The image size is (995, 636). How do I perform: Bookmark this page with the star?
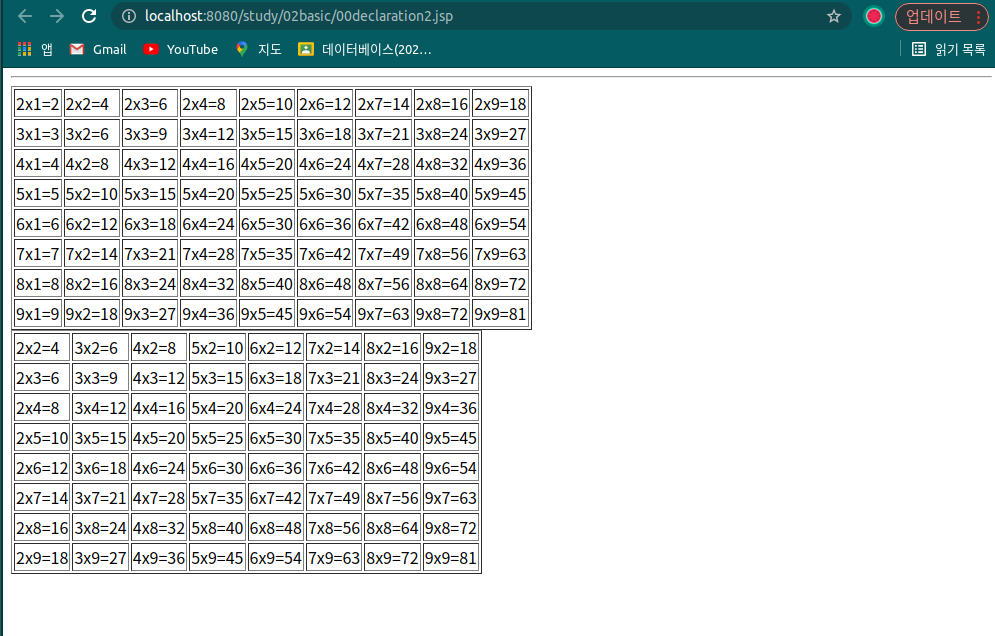pos(834,16)
